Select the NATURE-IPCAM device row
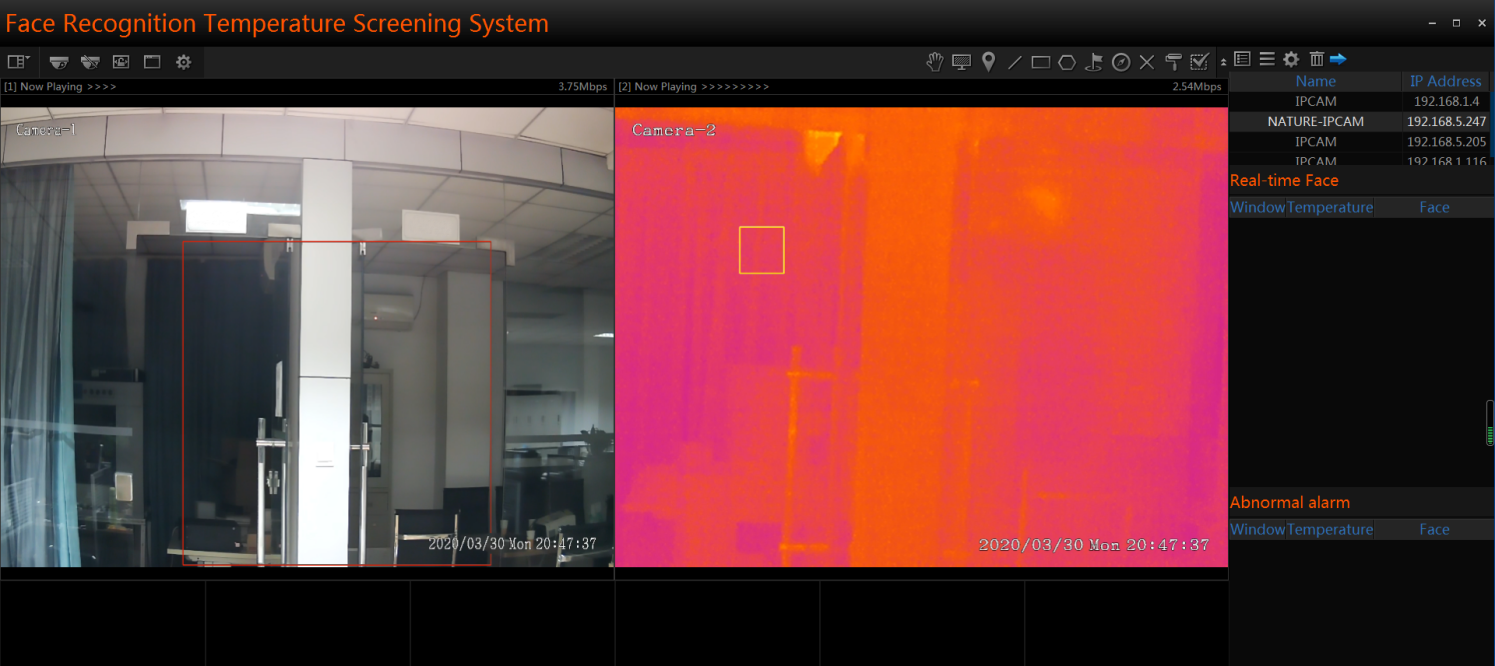 point(1358,121)
